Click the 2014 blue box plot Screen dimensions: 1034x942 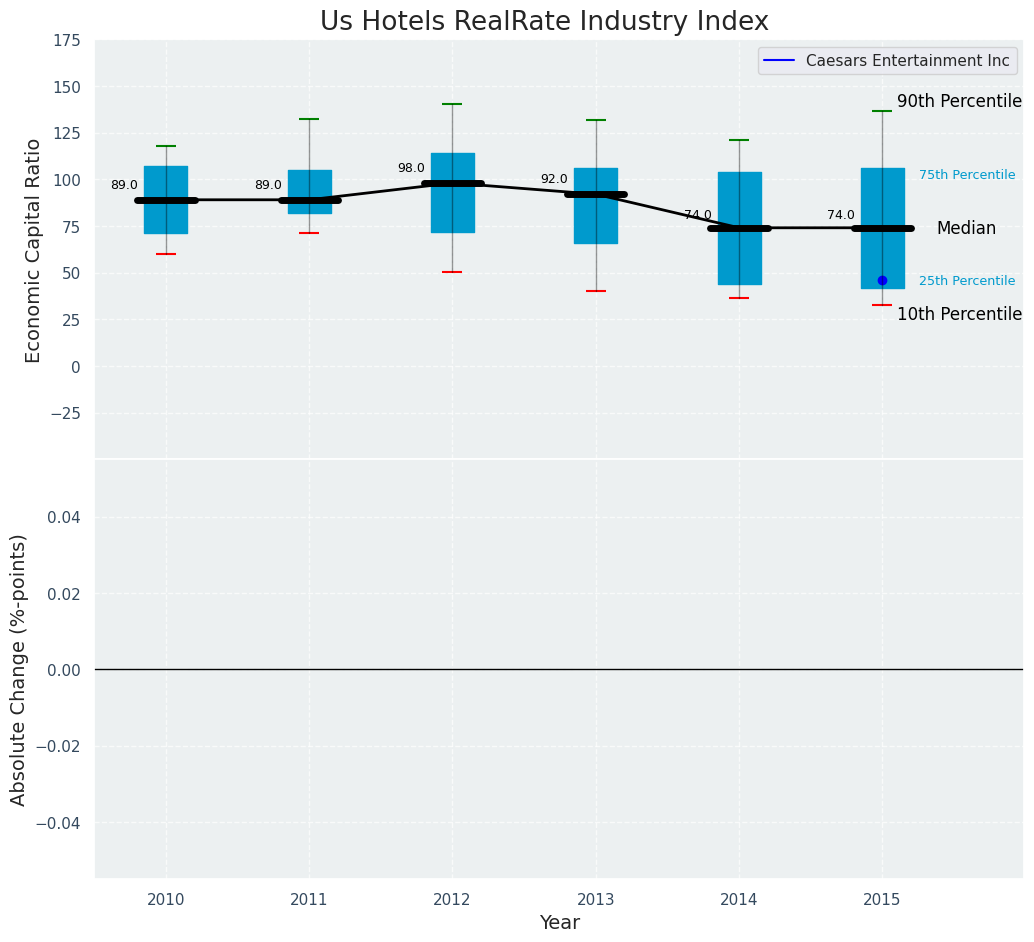click(x=740, y=228)
